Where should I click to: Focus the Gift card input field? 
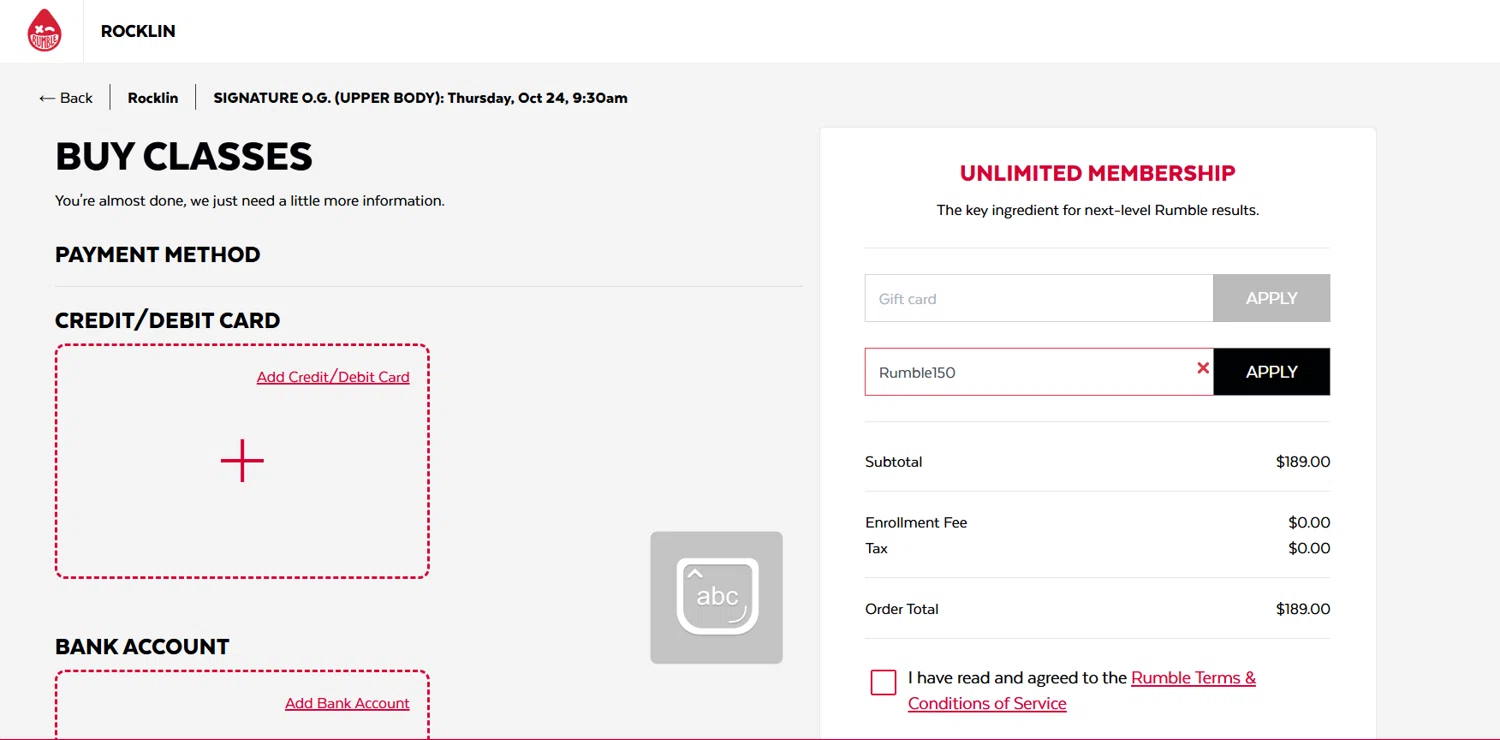[1039, 298]
